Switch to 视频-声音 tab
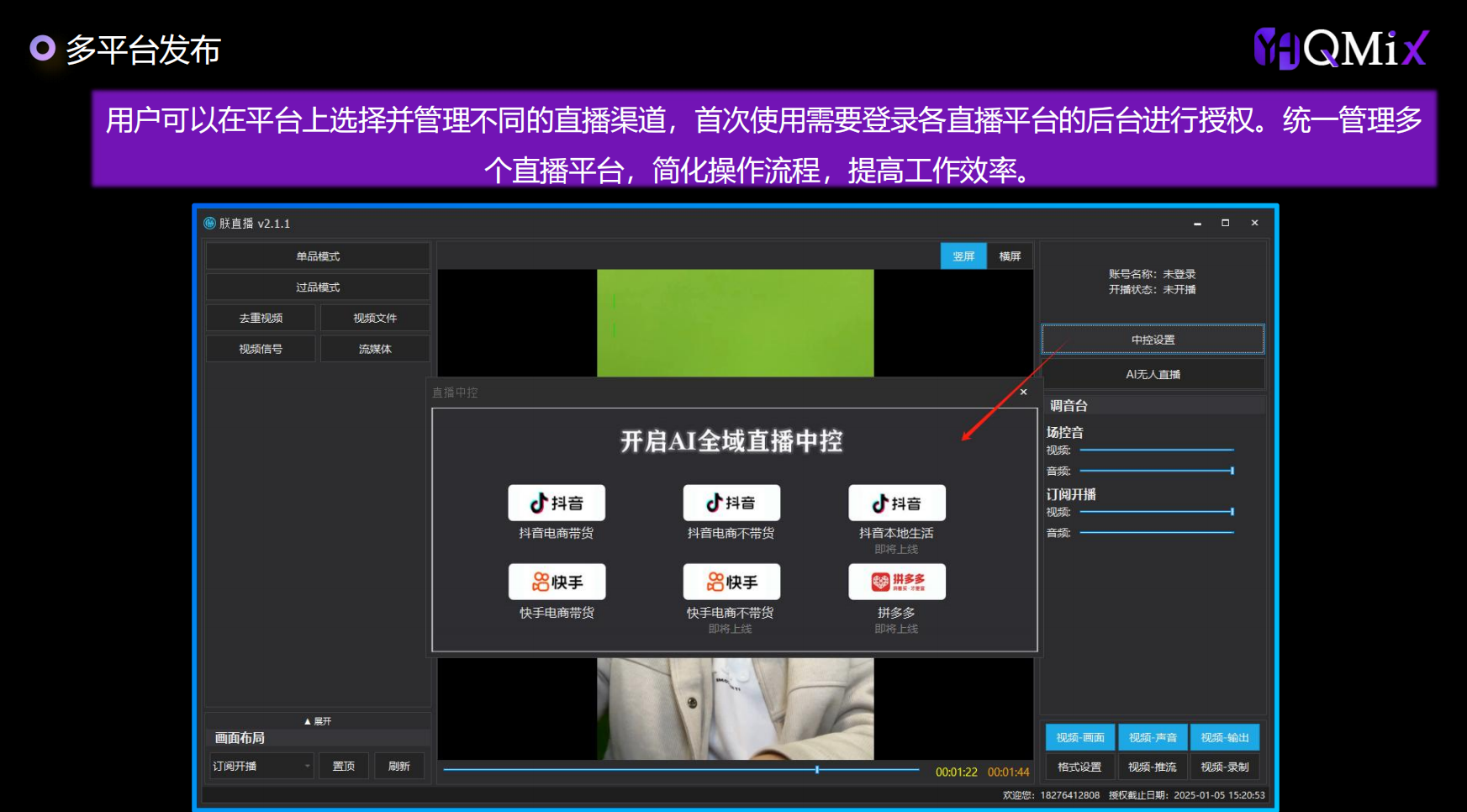The image size is (1467, 812). [1153, 737]
